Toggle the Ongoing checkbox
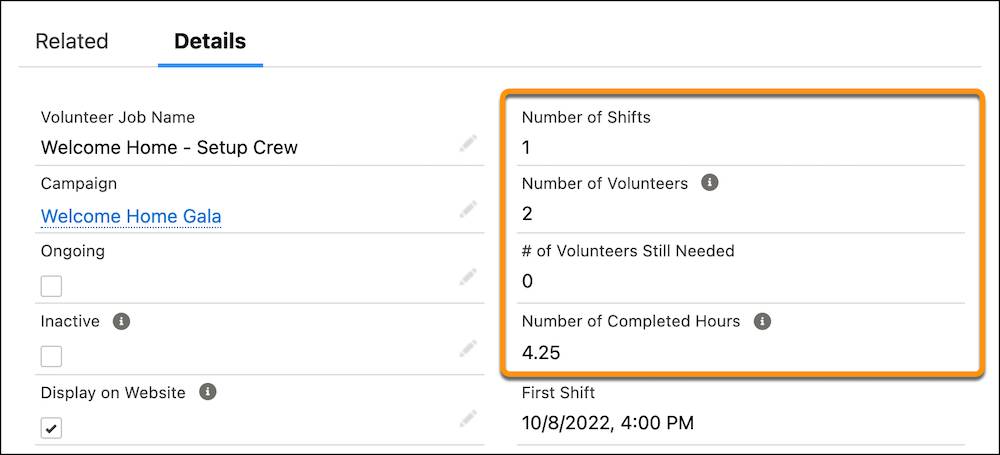This screenshot has width=1000, height=455. coord(51,286)
